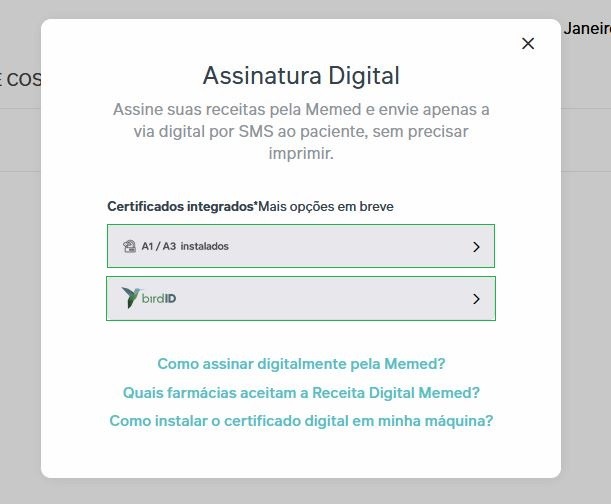Click the 'Janeiro' text behind the dialog
Image resolution: width=611 pixels, height=504 pixels.
tap(586, 28)
